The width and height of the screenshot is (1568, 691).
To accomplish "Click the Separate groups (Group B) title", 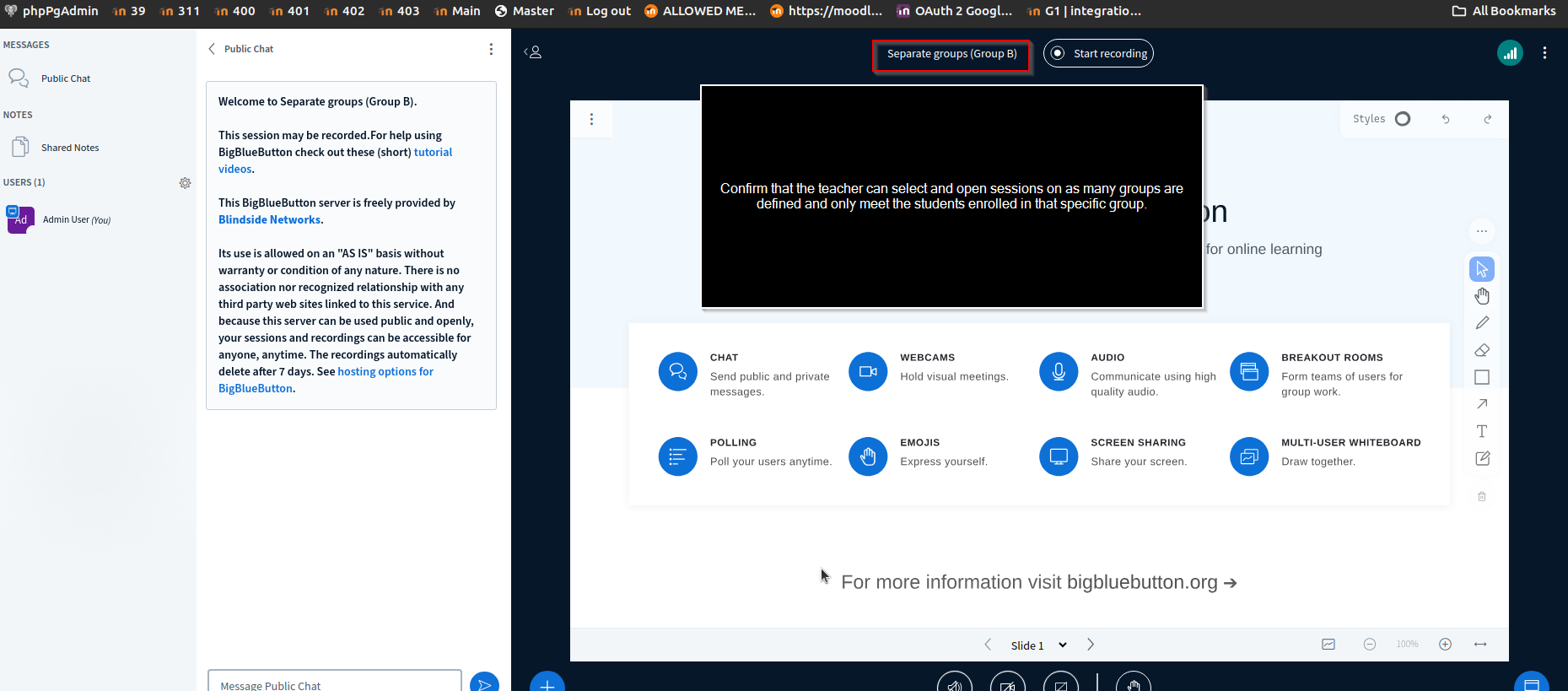I will tap(951, 53).
